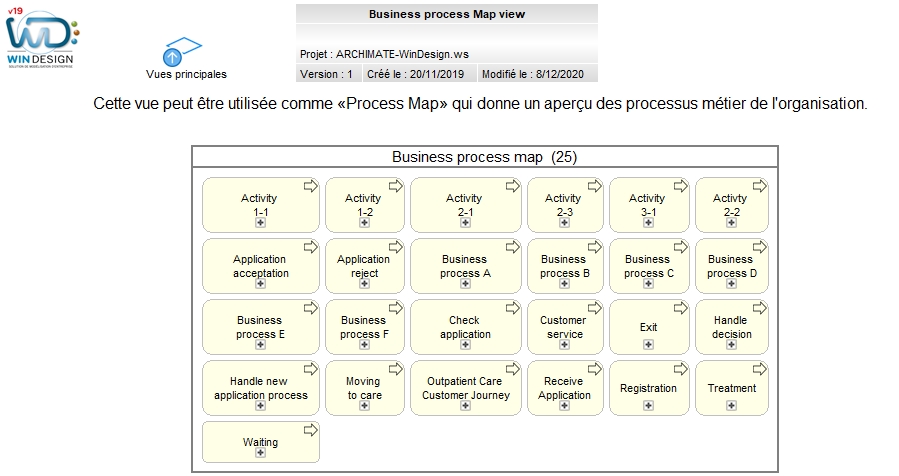The width and height of the screenshot is (899, 476).
Task: Click process arrow icon on Exit box
Action: (681, 308)
